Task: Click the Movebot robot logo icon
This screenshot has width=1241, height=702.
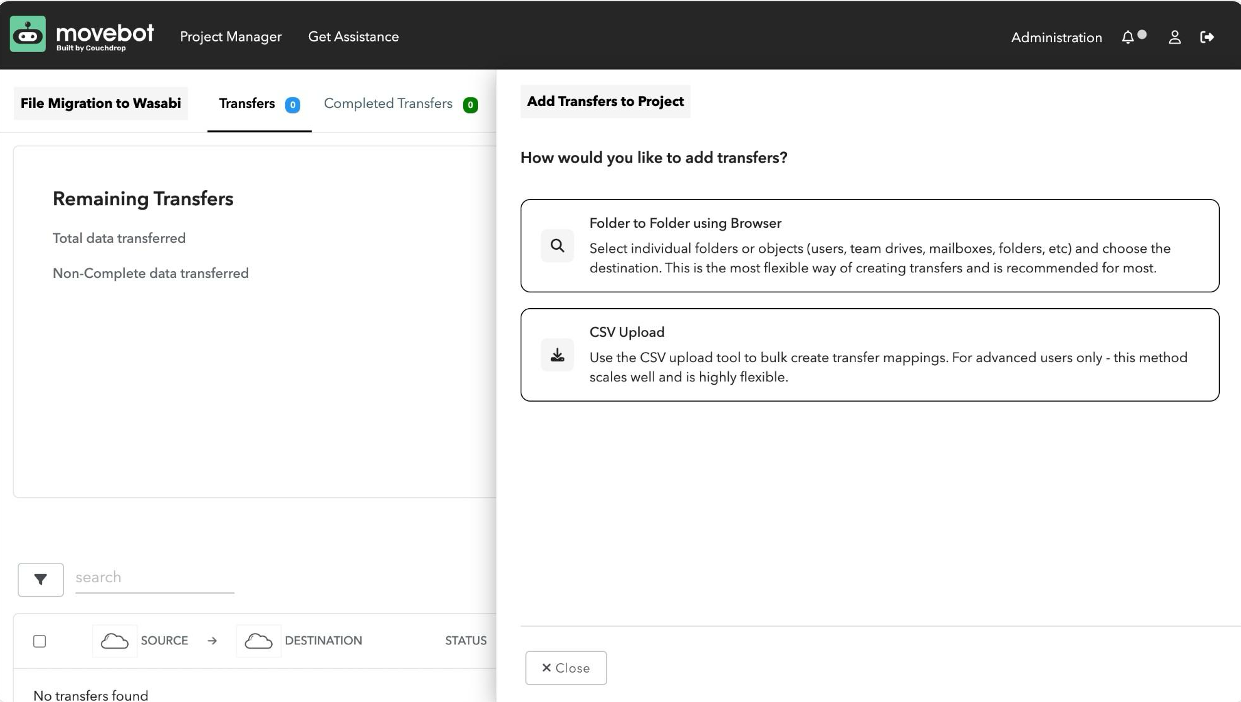Action: click(x=28, y=35)
